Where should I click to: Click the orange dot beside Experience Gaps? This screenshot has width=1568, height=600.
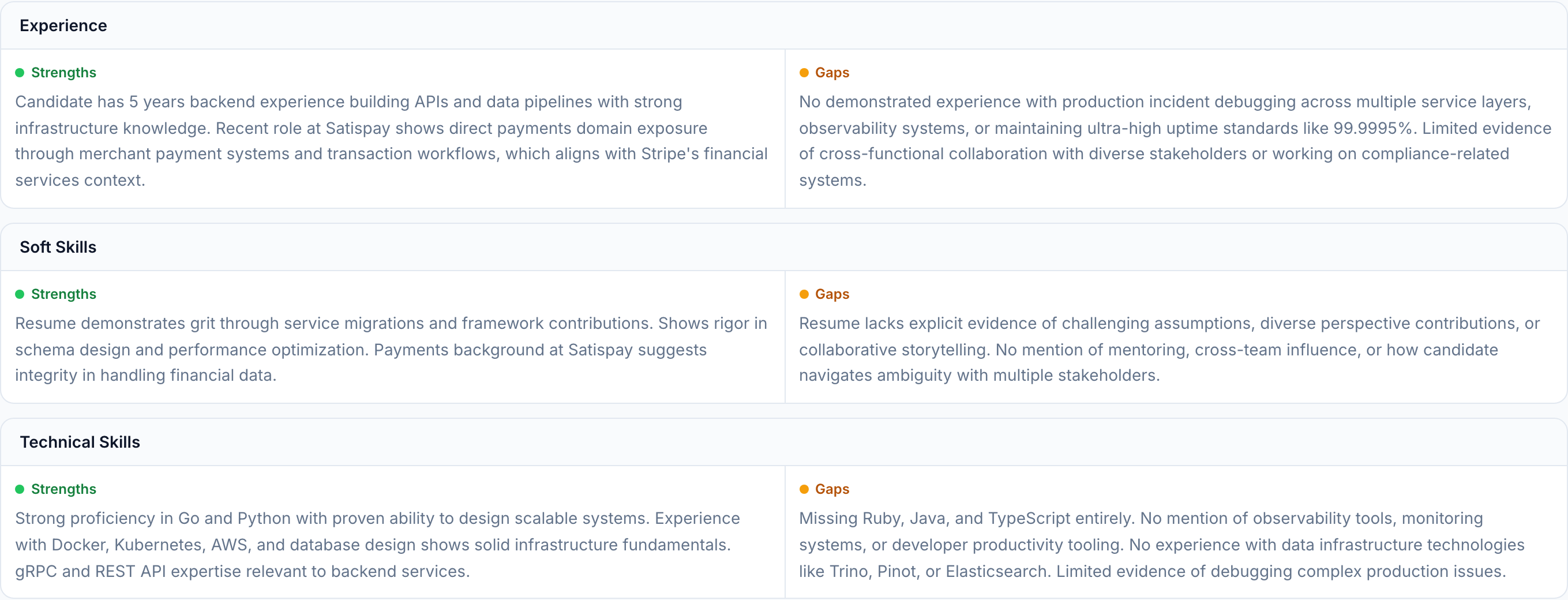804,73
